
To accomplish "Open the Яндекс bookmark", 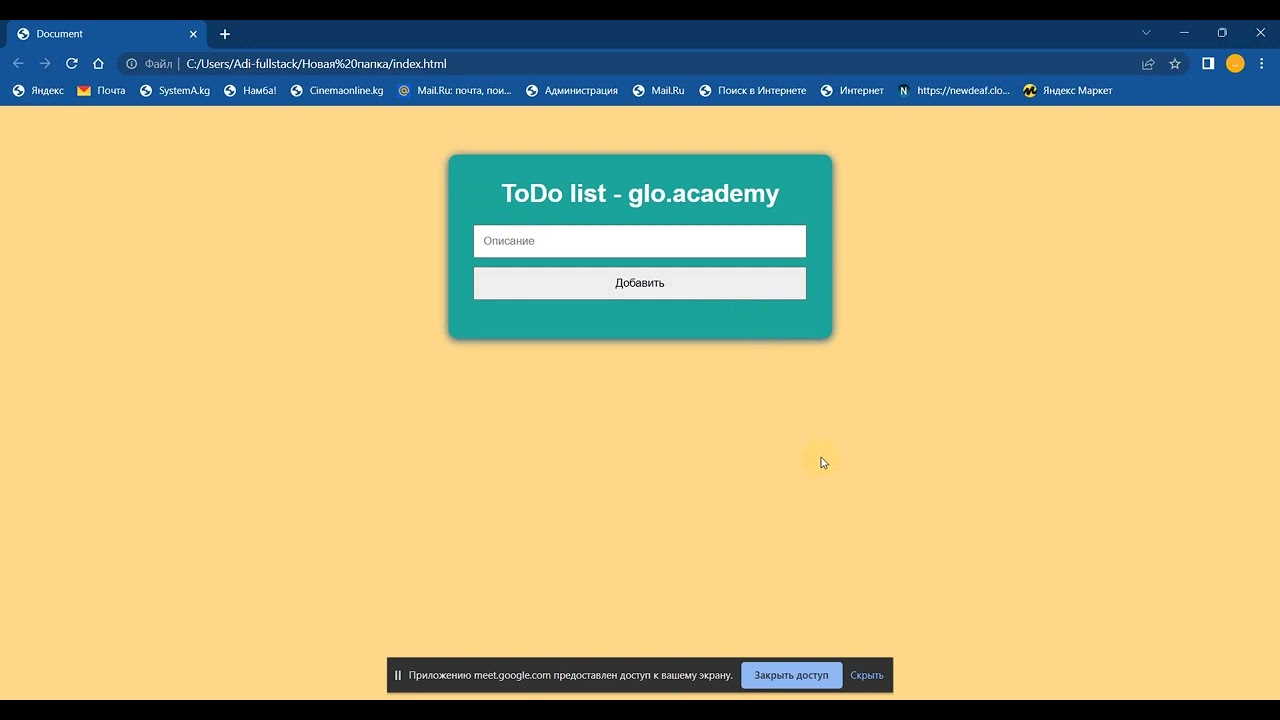I will point(38,90).
